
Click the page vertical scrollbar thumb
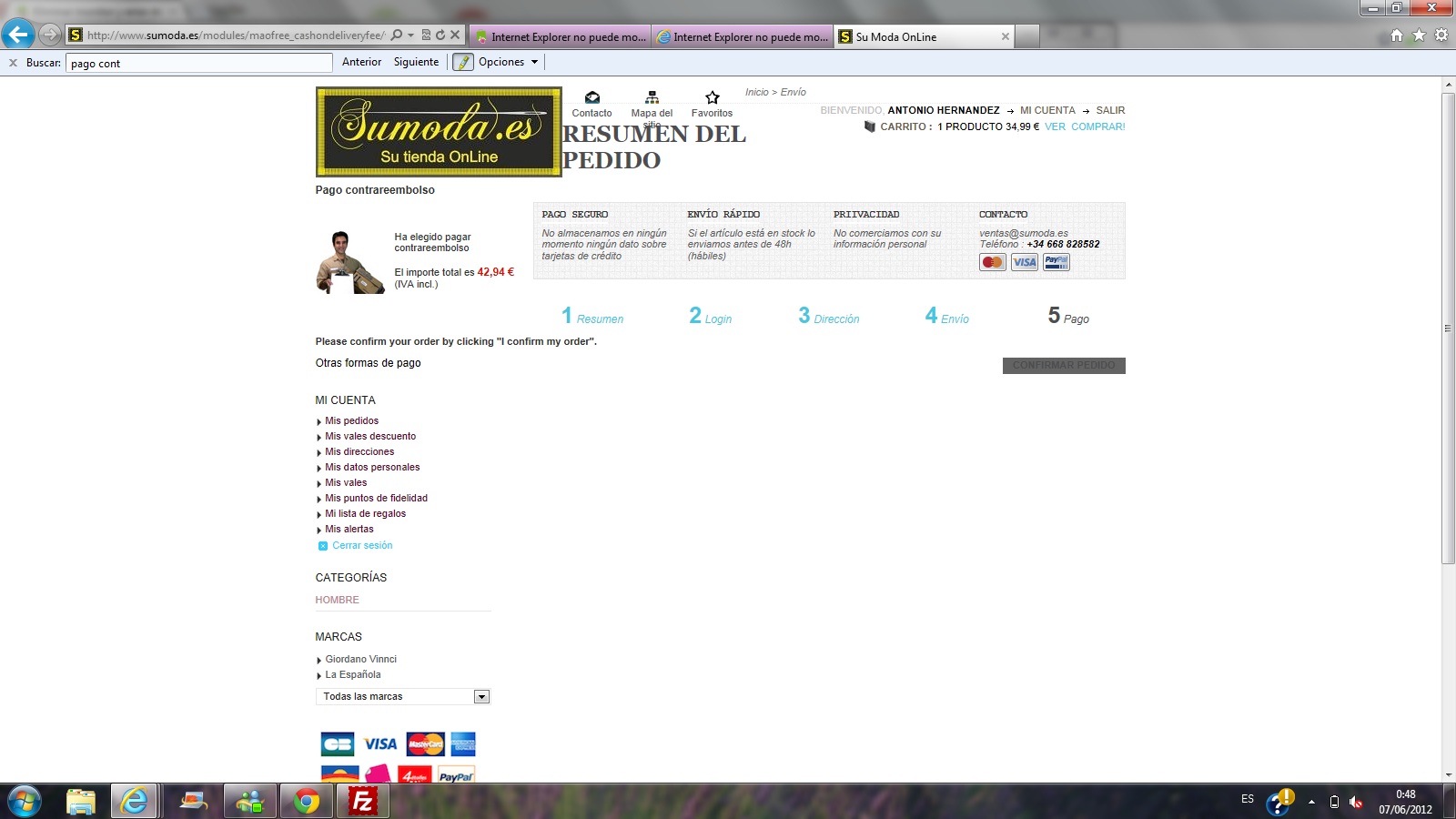click(1448, 328)
